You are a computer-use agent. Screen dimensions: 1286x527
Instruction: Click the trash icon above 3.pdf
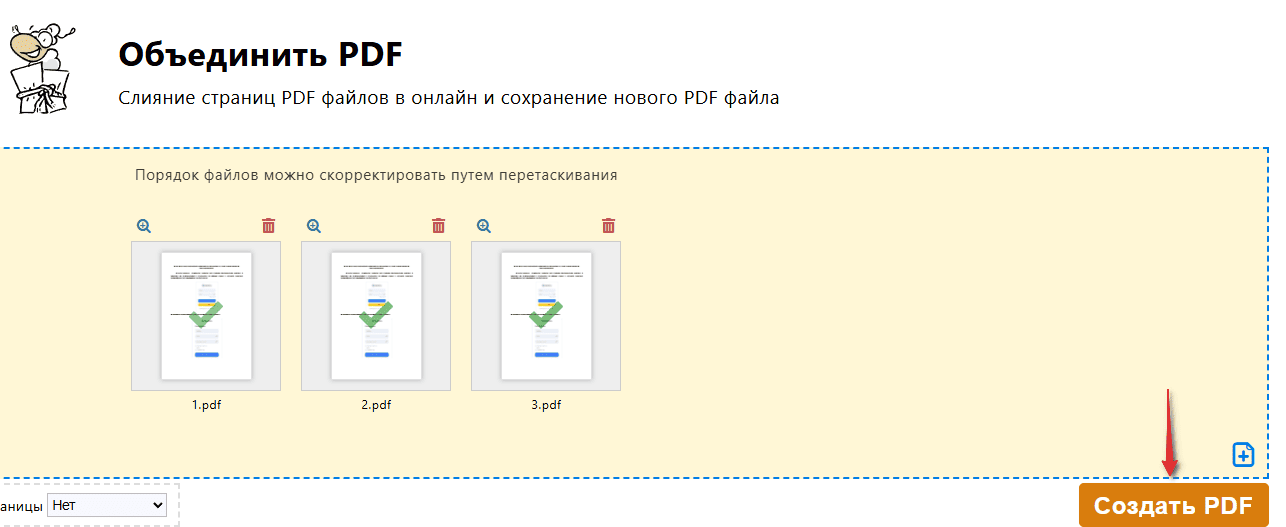(x=608, y=226)
